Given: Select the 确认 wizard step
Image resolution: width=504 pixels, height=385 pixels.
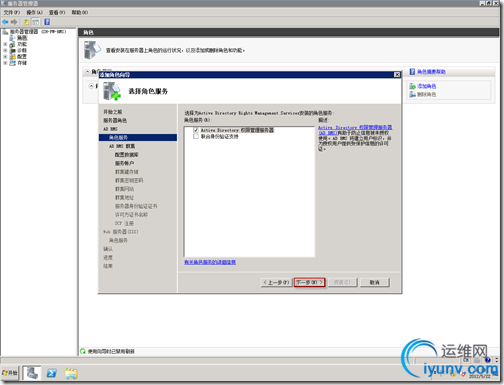Looking at the screenshot, I should coord(108,249).
